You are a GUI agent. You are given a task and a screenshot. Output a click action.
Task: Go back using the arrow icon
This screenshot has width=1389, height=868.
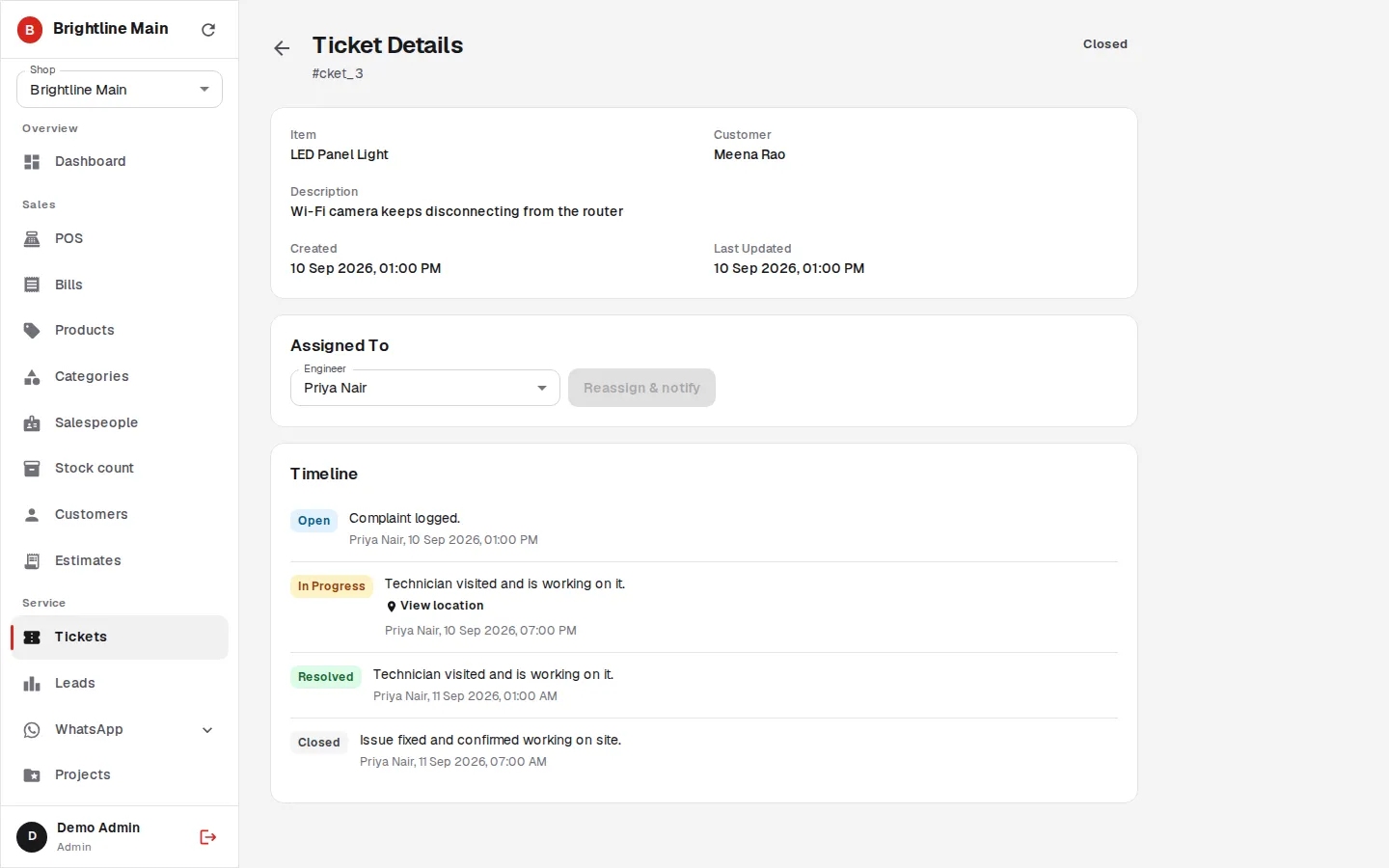tap(282, 48)
